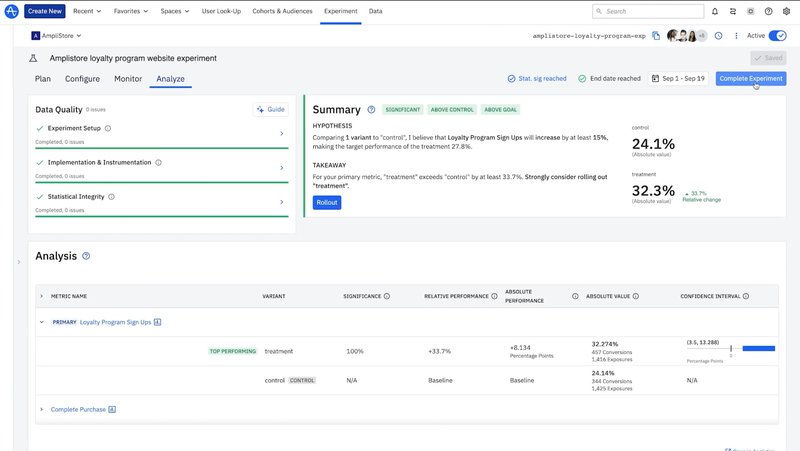Open the Recent dropdown menu
This screenshot has height=451, width=800.
88,11
